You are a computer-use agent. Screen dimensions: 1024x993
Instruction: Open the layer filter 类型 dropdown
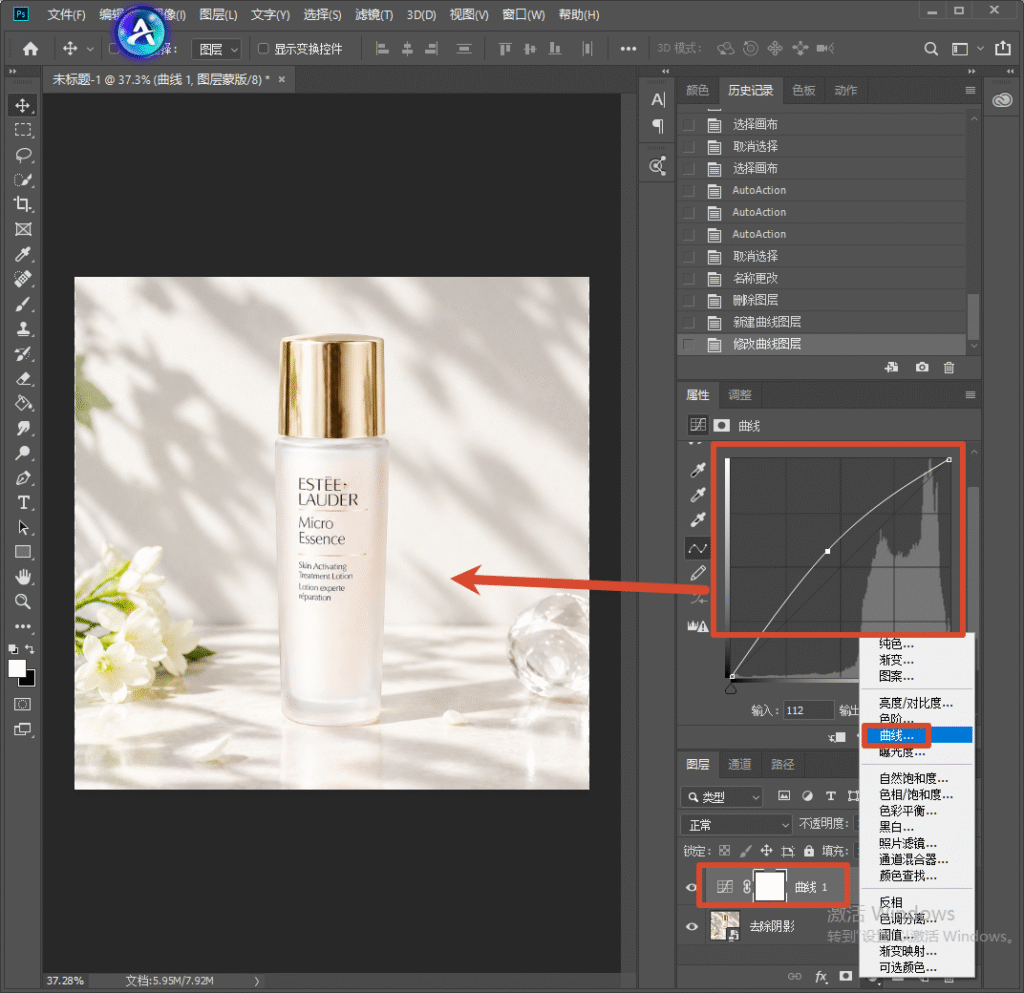click(x=722, y=796)
